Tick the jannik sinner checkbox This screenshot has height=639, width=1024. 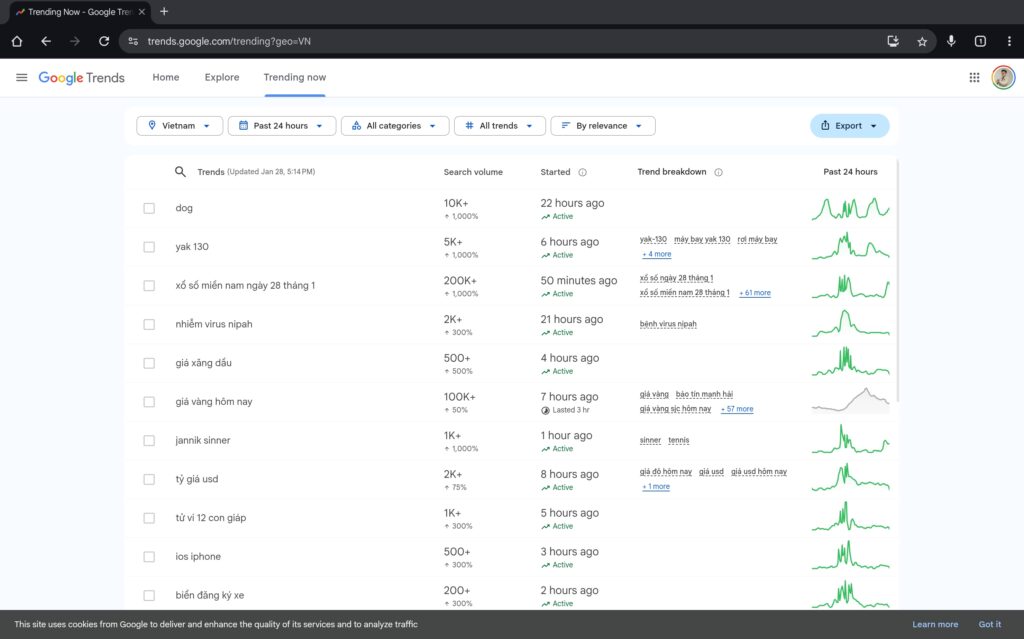[x=149, y=441]
